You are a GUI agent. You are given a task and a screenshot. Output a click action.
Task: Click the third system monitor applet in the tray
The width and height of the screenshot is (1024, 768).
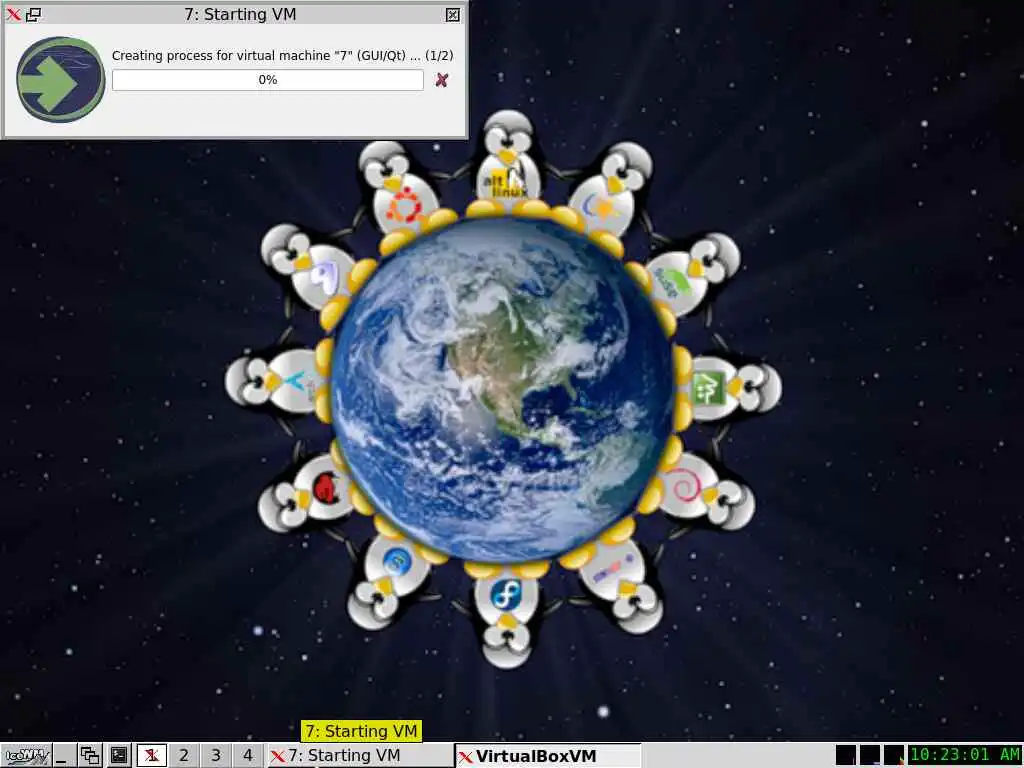[893, 755]
